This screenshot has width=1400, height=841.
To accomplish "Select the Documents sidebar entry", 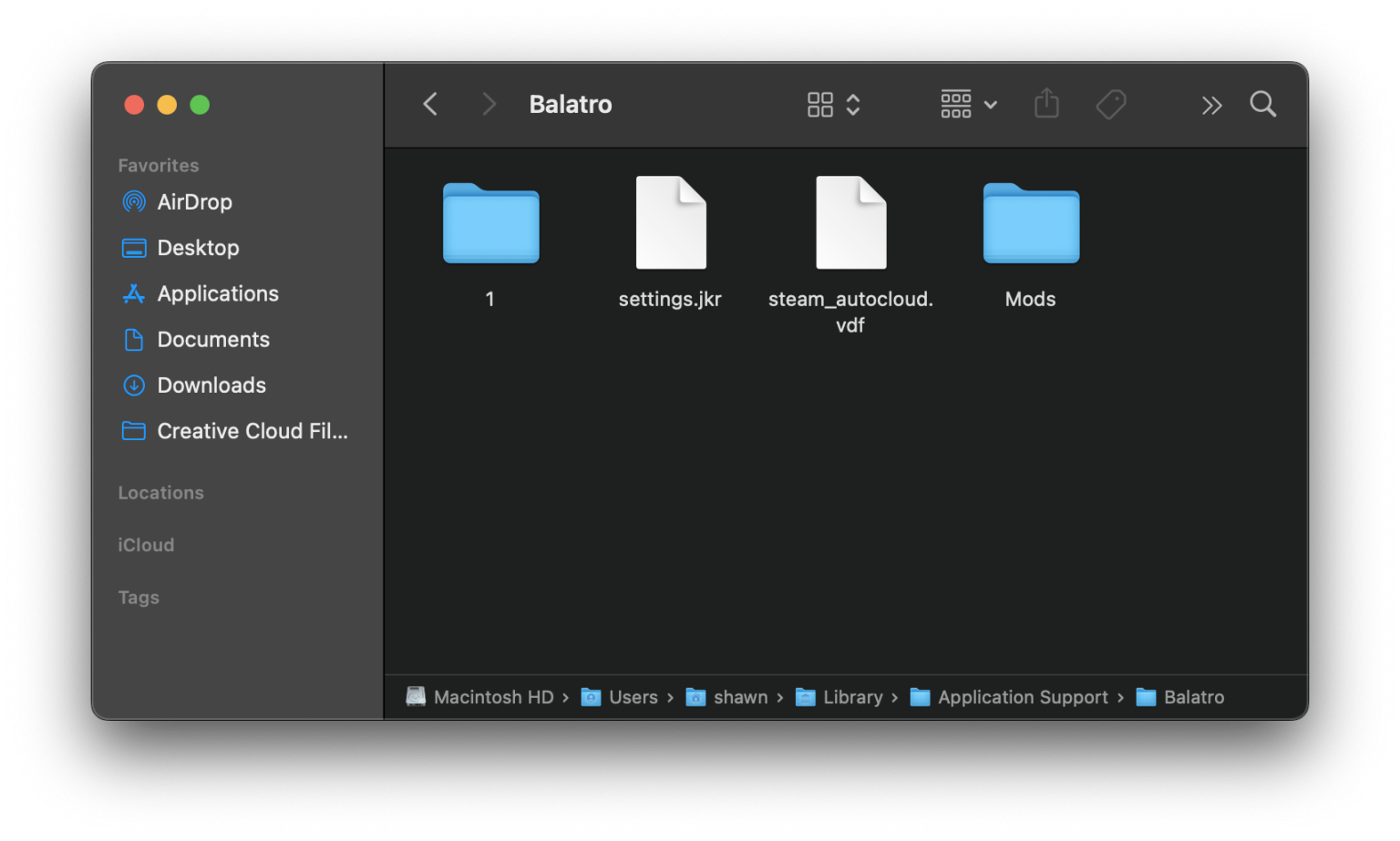I will (x=213, y=339).
